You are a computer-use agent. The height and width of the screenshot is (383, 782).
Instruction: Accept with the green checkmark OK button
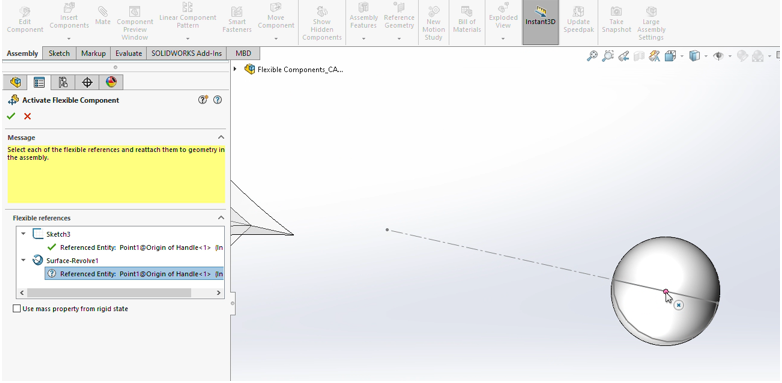(11, 116)
